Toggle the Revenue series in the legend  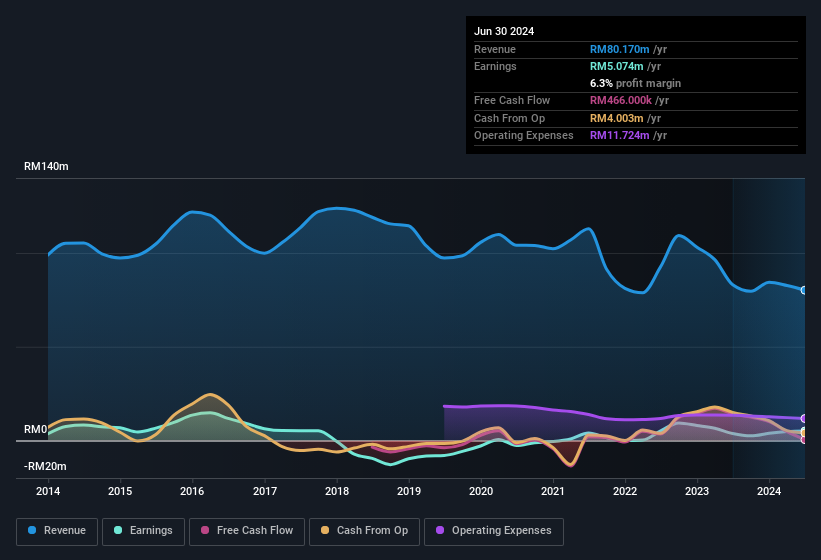click(x=58, y=530)
